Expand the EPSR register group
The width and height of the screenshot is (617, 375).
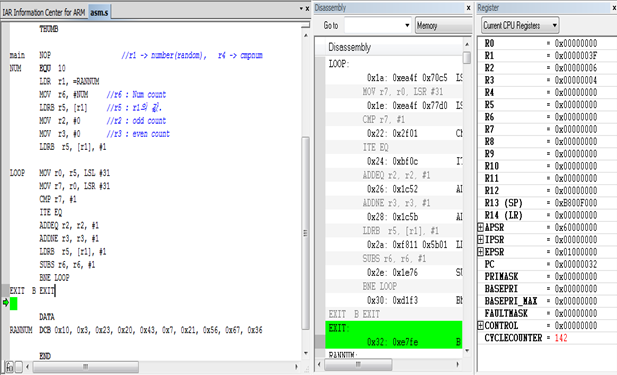pyautogui.click(x=480, y=251)
